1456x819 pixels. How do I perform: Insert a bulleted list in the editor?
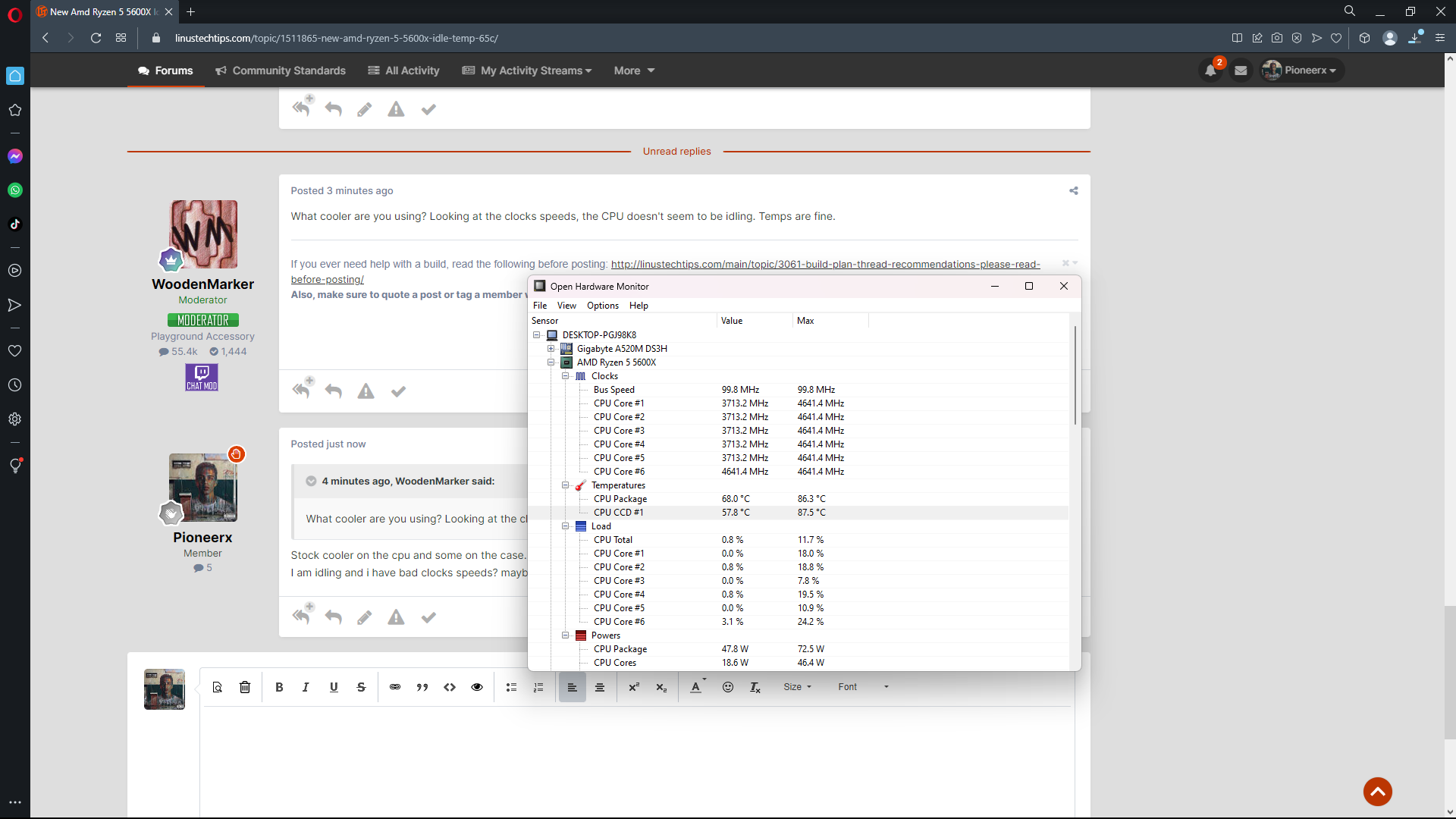click(511, 687)
